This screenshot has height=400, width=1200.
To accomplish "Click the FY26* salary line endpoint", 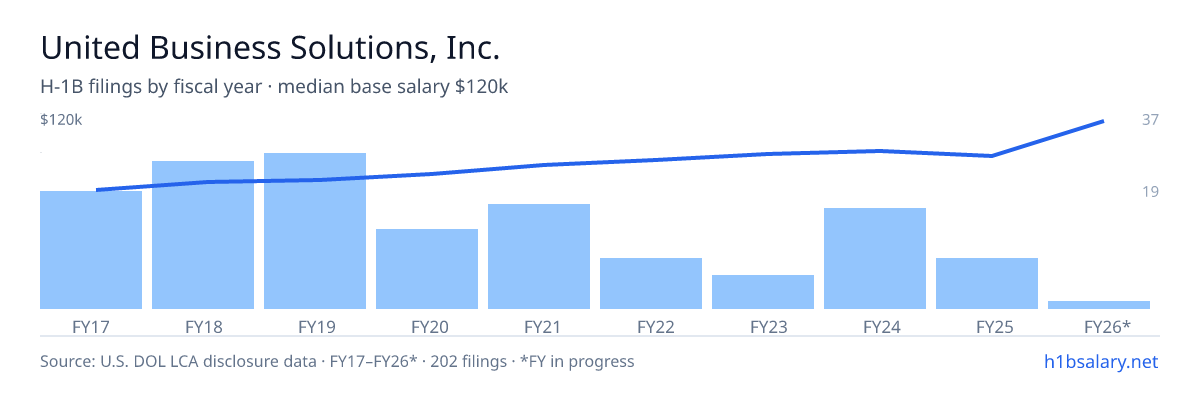I will click(1103, 121).
